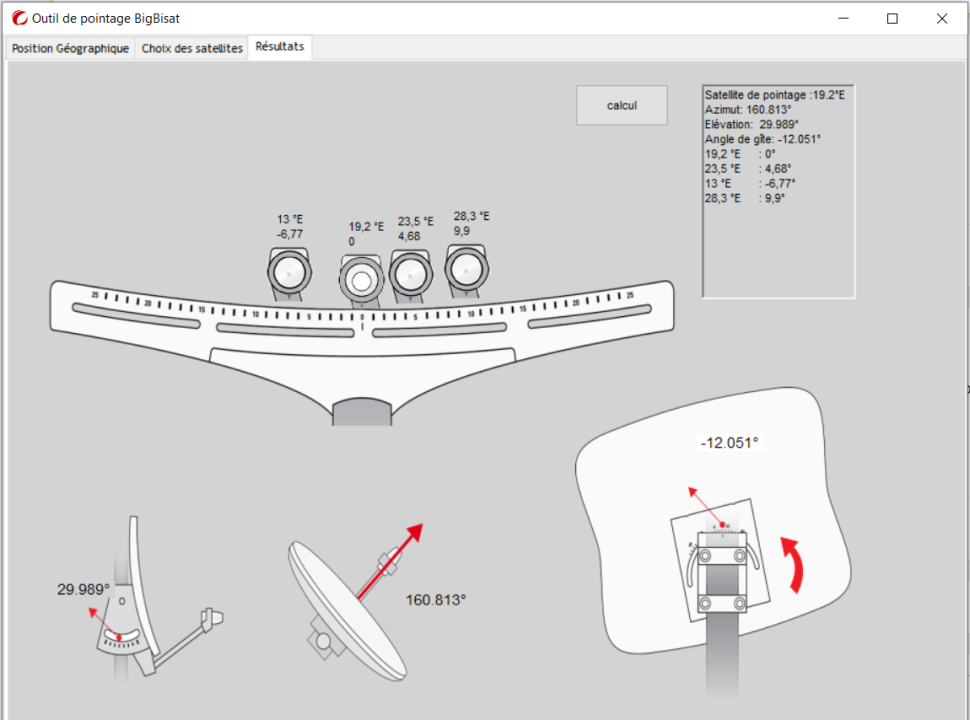
Task: Open the Position Géographique tab
Action: click(70, 48)
